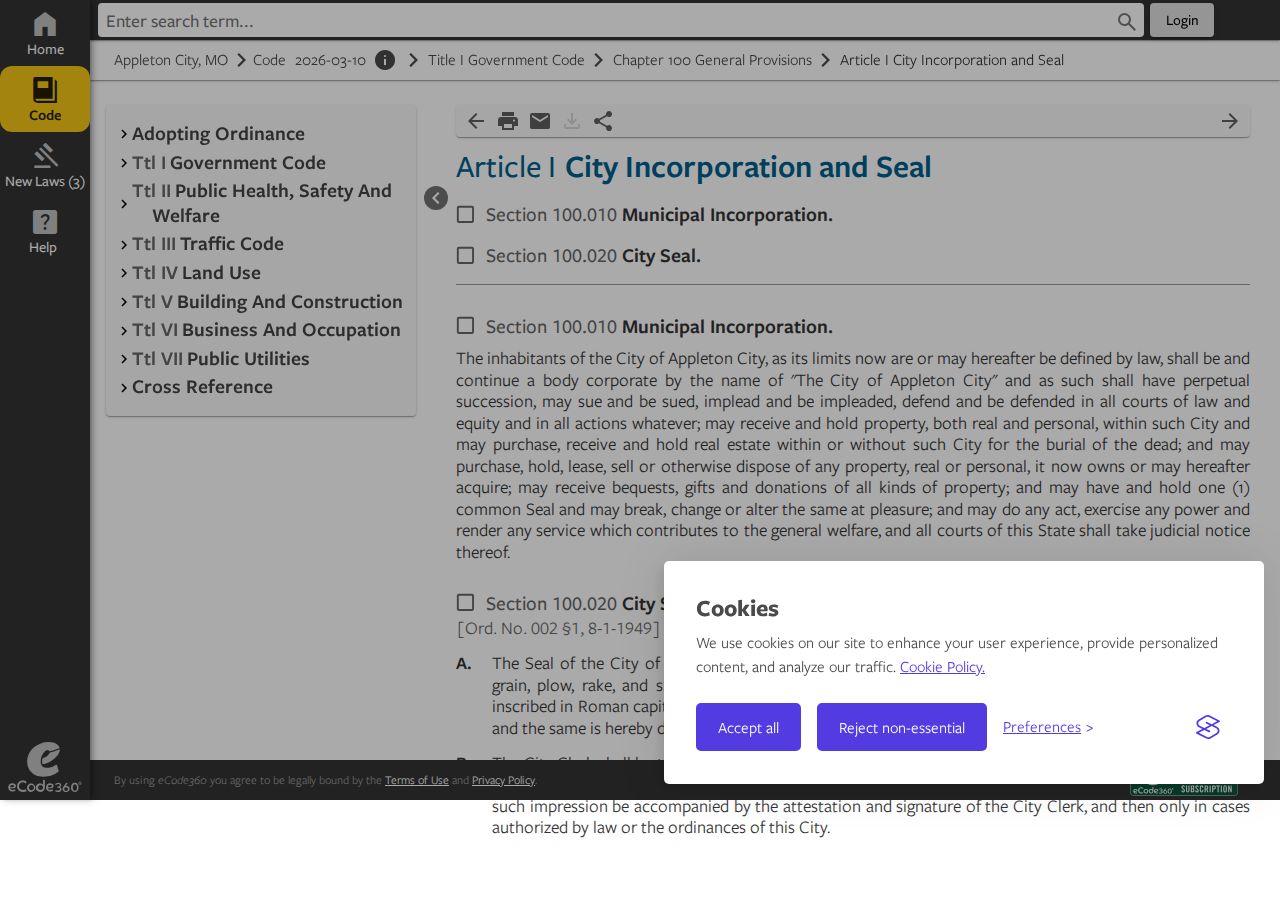Collapse the table of contents panel
The width and height of the screenshot is (1280, 902).
tap(436, 198)
